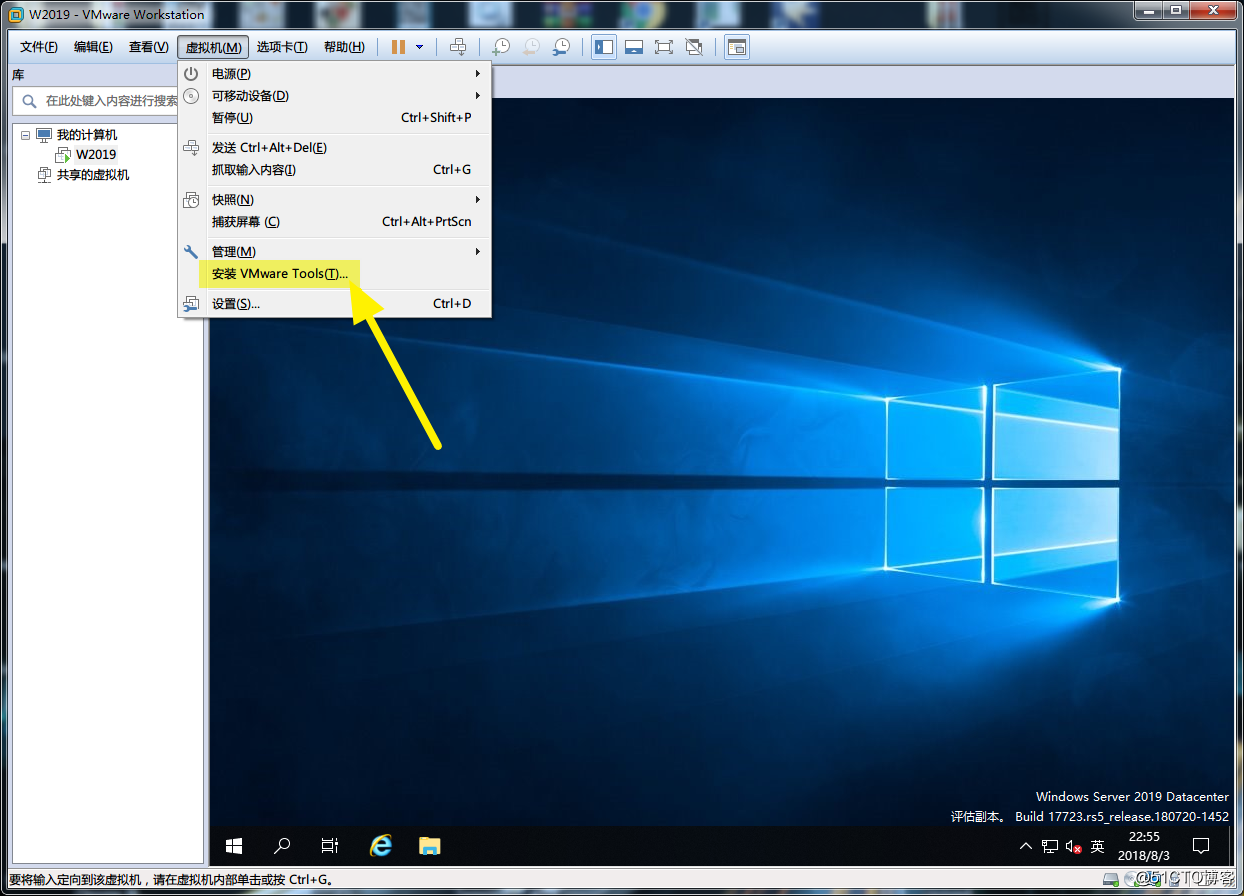Open the guest Action Center notification icon
The width and height of the screenshot is (1244, 896).
1202,847
